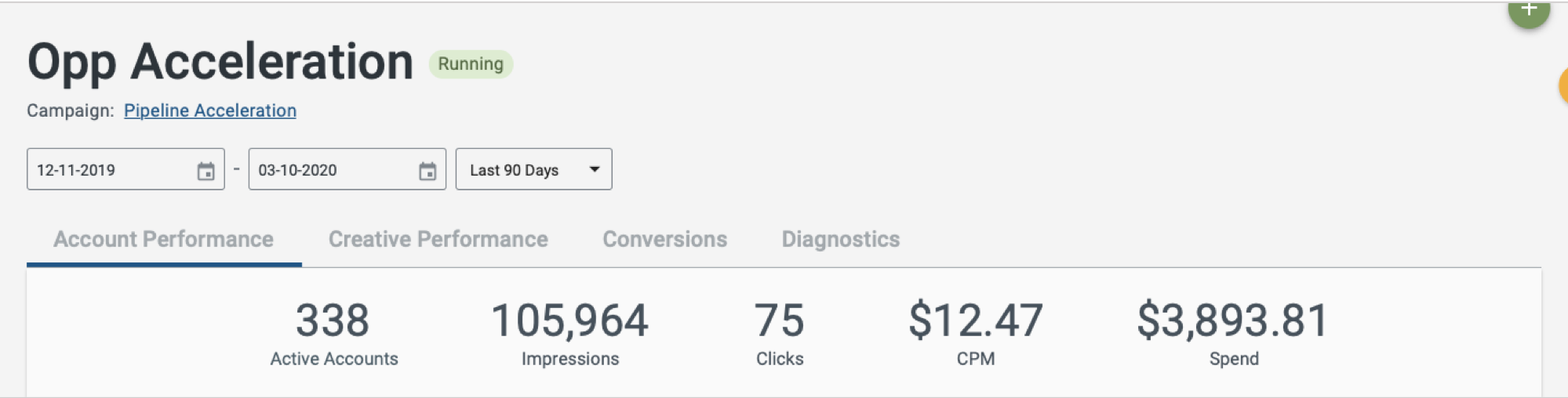Open the end date calendar picker icon
1568x398 pixels.
[427, 171]
